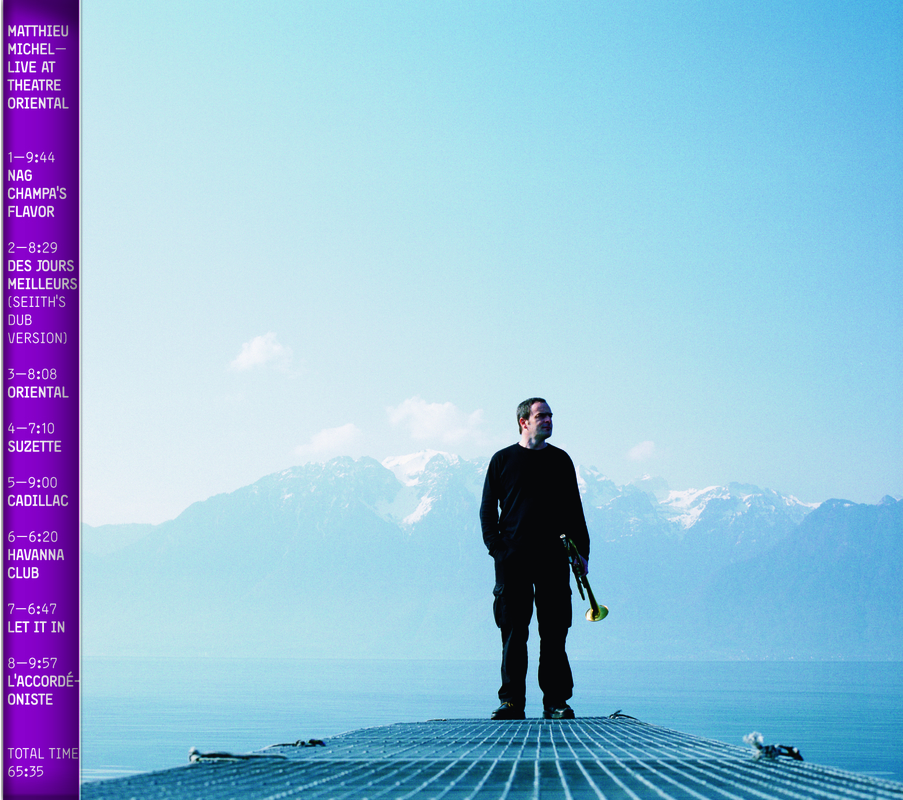Select track 3 Oriental
This screenshot has width=903, height=800.
click(38, 392)
